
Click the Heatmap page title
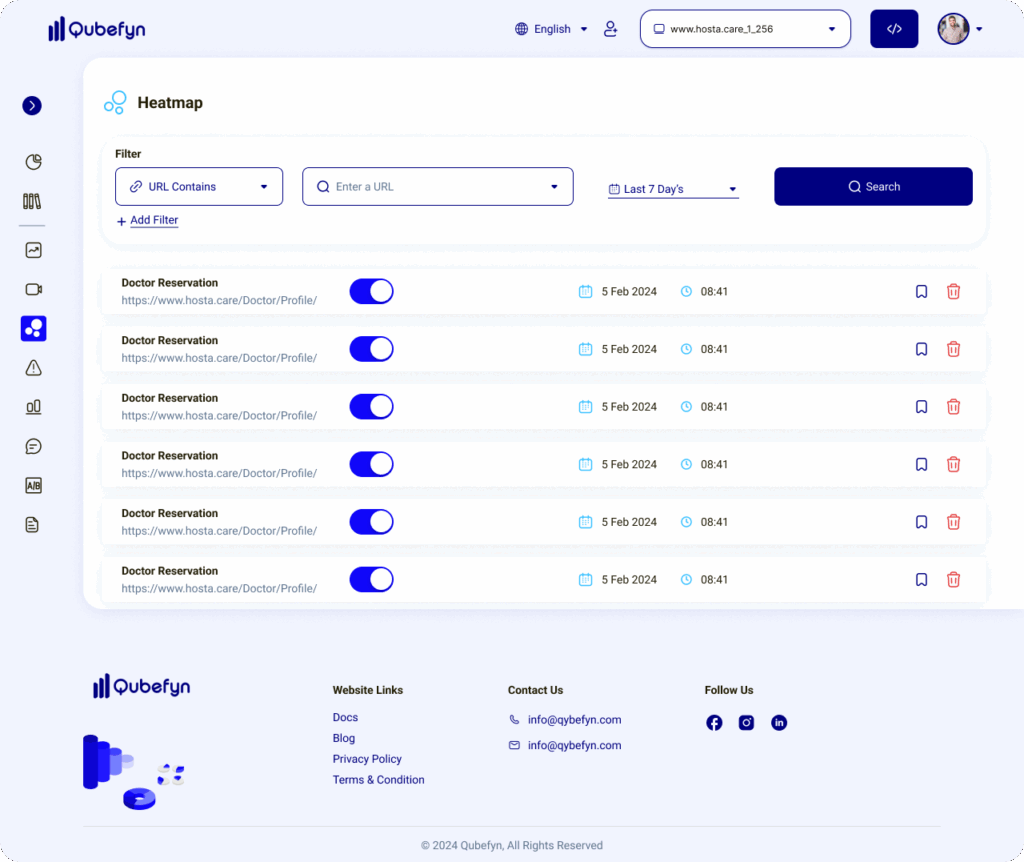[x=170, y=103]
